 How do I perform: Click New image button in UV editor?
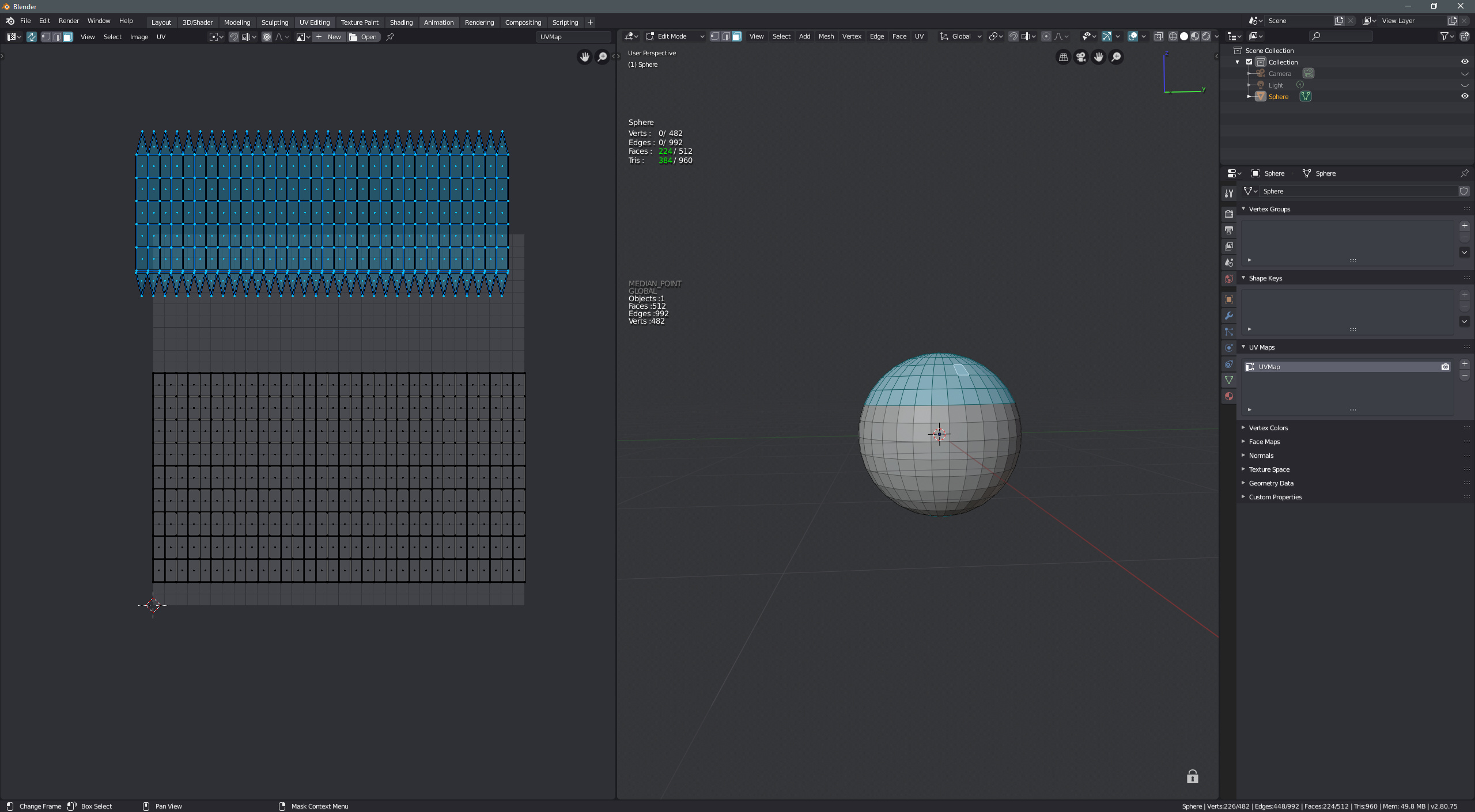click(x=329, y=37)
